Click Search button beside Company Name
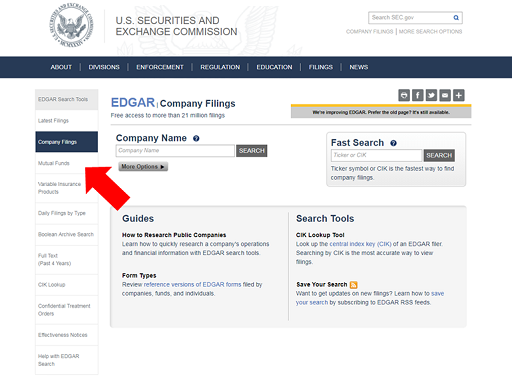Viewport: 512px width, 380px height. pyautogui.click(x=252, y=151)
